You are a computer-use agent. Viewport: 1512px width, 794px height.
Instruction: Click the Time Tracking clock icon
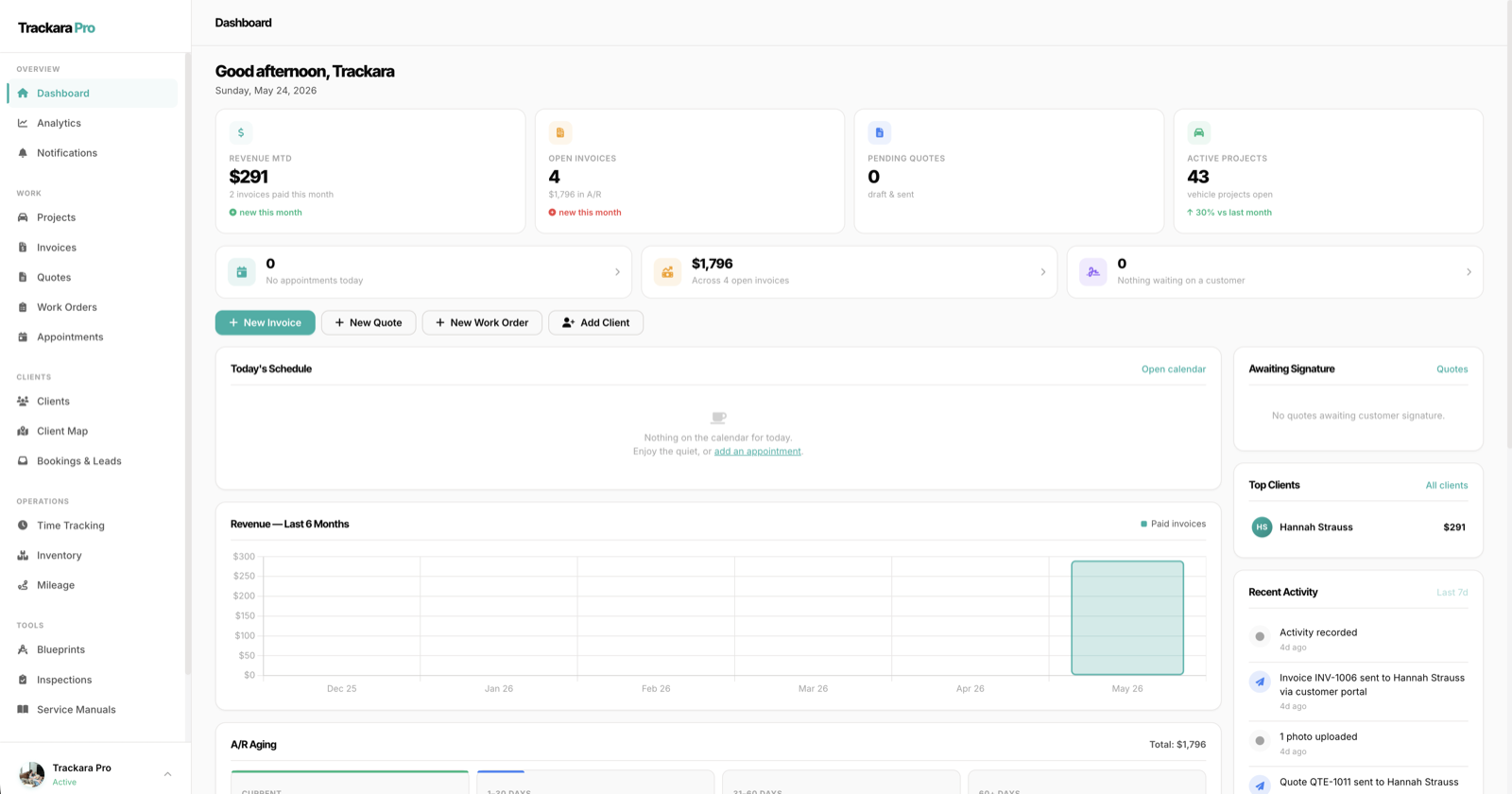point(23,526)
